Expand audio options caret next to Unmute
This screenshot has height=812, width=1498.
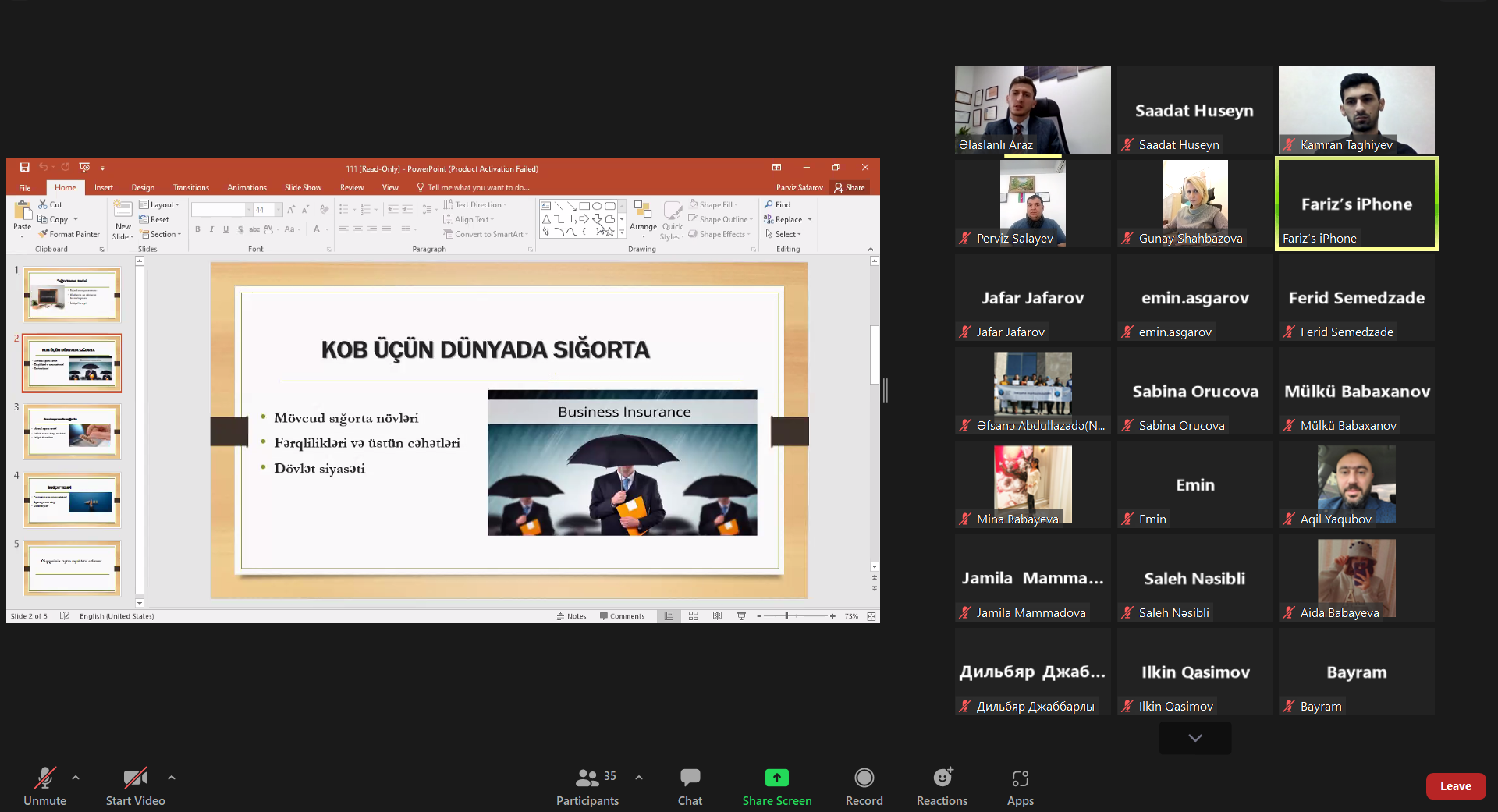pyautogui.click(x=76, y=778)
